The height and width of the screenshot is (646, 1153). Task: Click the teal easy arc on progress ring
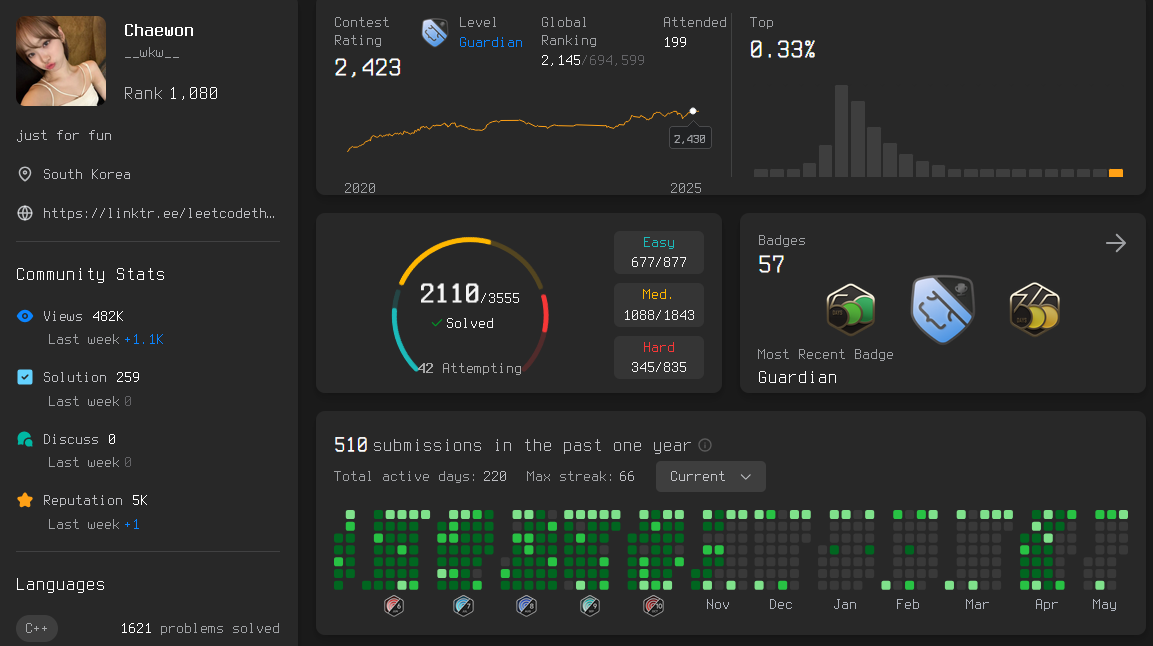pyautogui.click(x=401, y=340)
